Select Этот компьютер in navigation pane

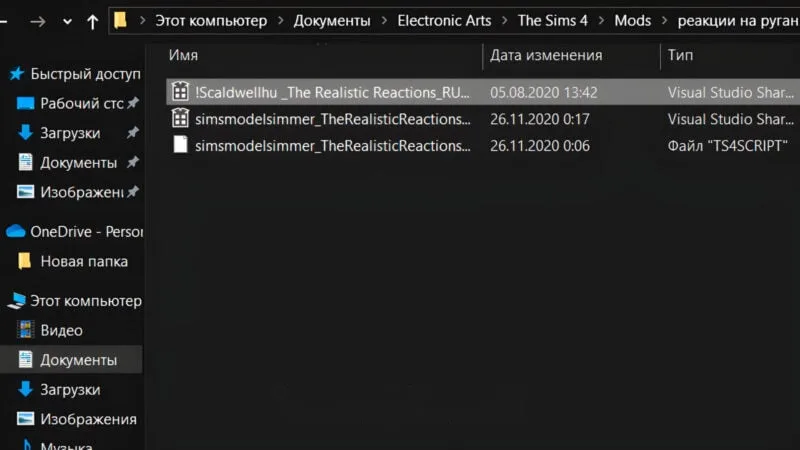click(x=86, y=301)
